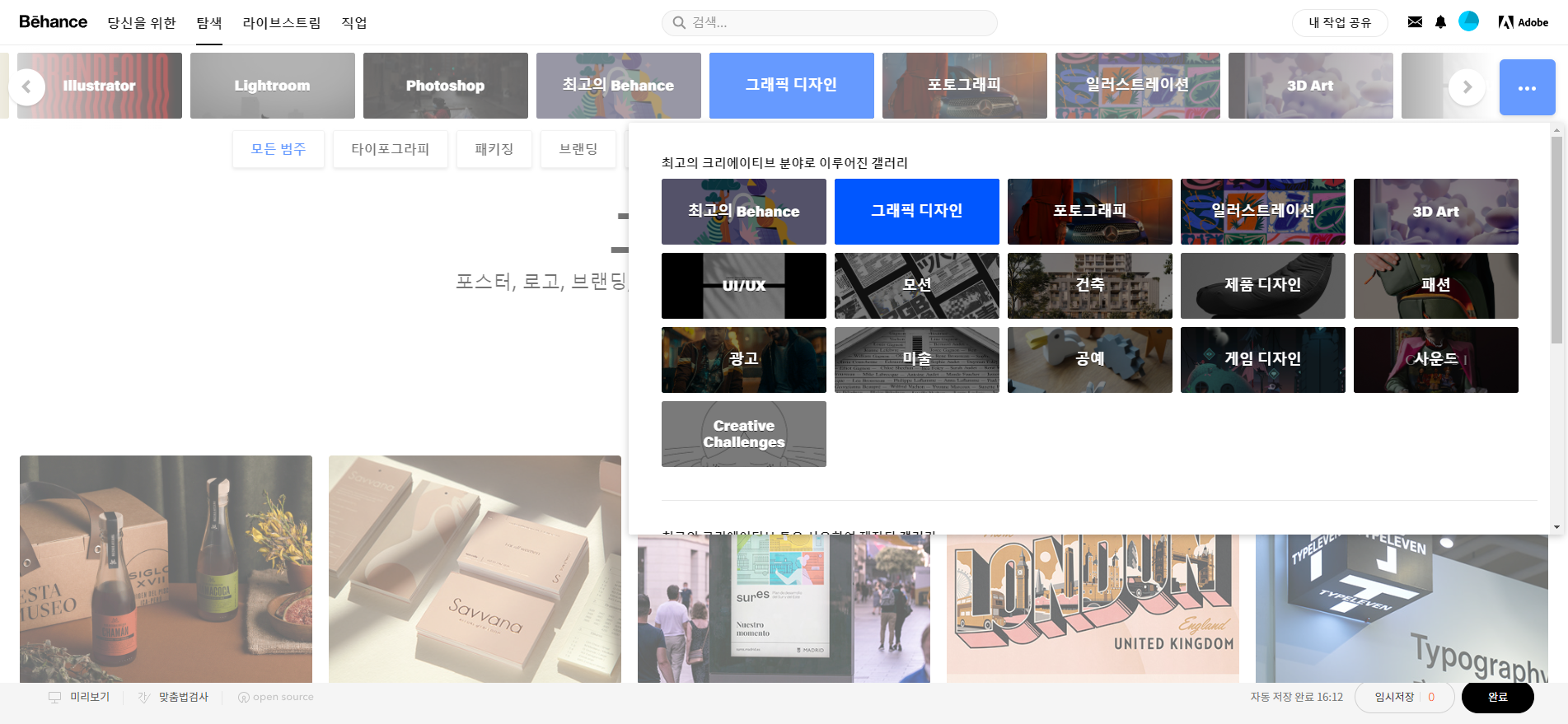Open the blue profile avatar
Image resolution: width=1568 pixels, height=724 pixels.
[1468, 21]
